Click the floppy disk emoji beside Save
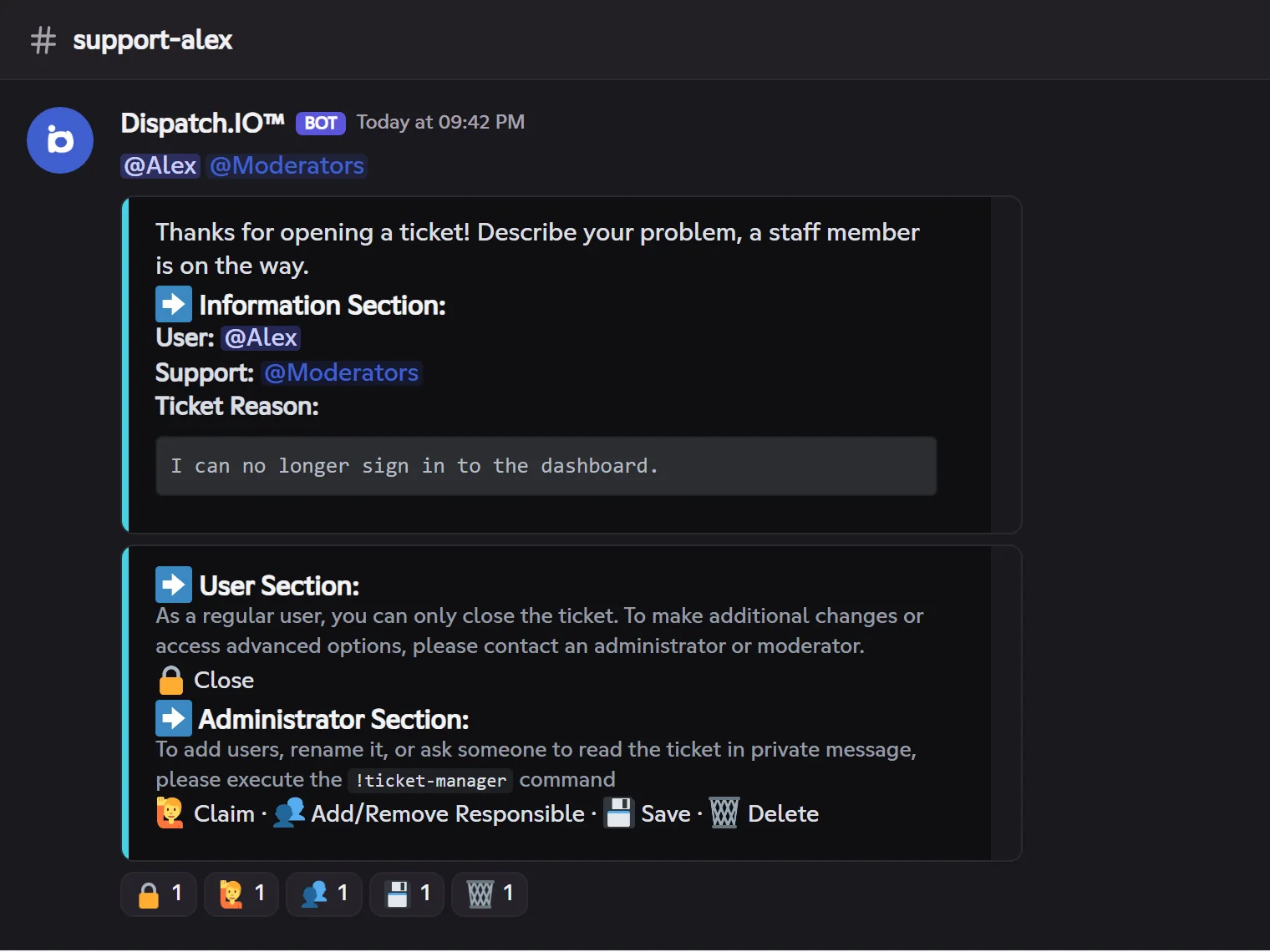This screenshot has width=1270, height=952. click(619, 813)
